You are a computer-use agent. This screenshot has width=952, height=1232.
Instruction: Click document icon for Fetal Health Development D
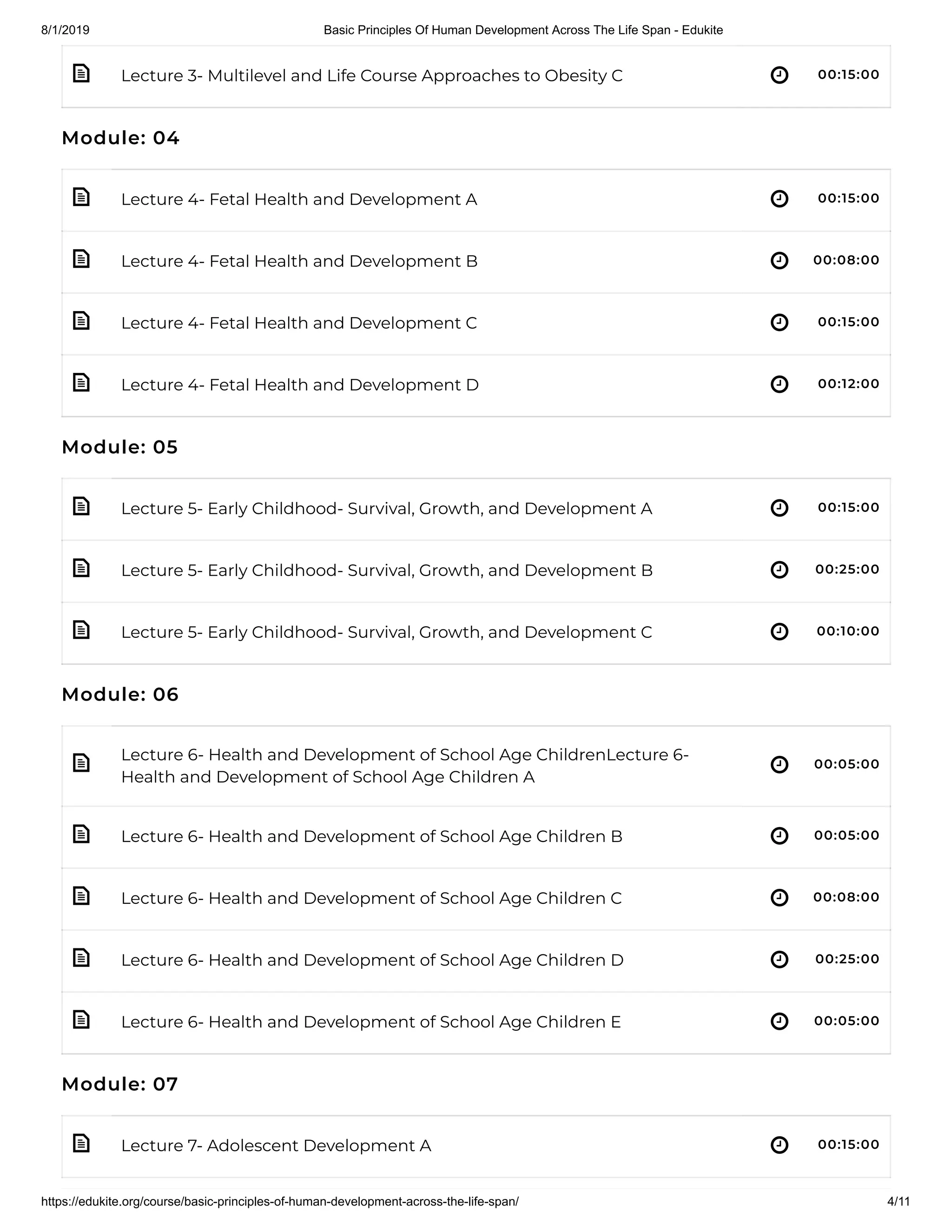tap(81, 383)
